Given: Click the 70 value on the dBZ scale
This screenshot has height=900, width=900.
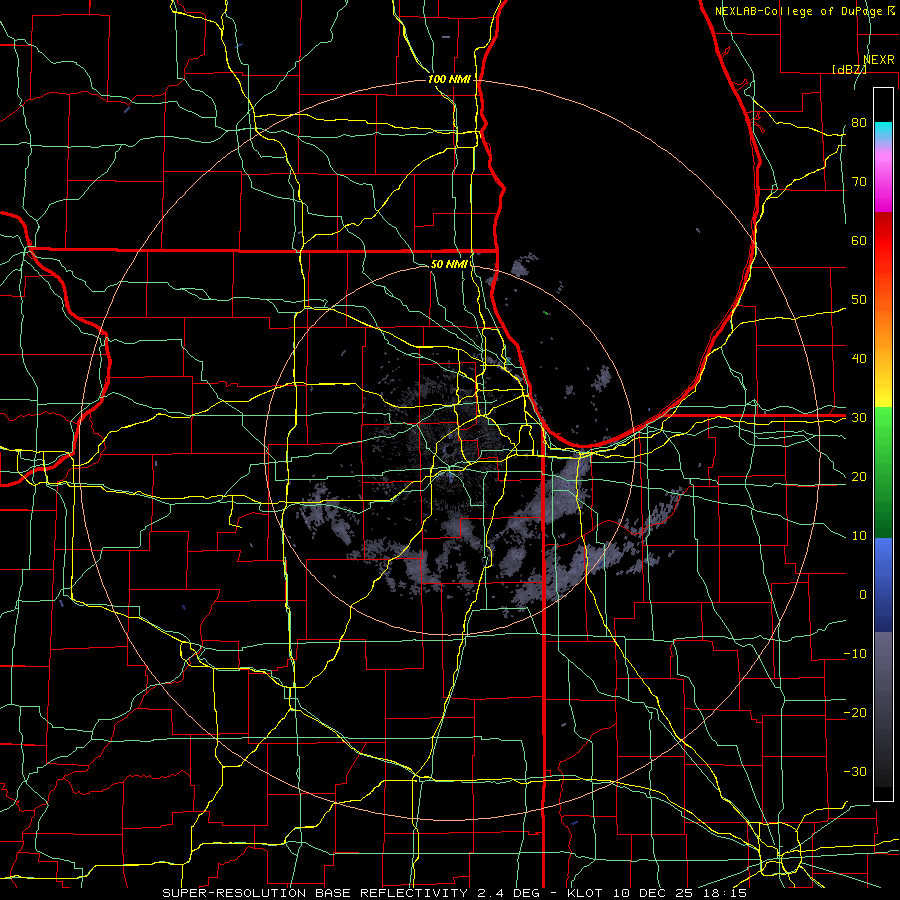Looking at the screenshot, I should coord(859,182).
